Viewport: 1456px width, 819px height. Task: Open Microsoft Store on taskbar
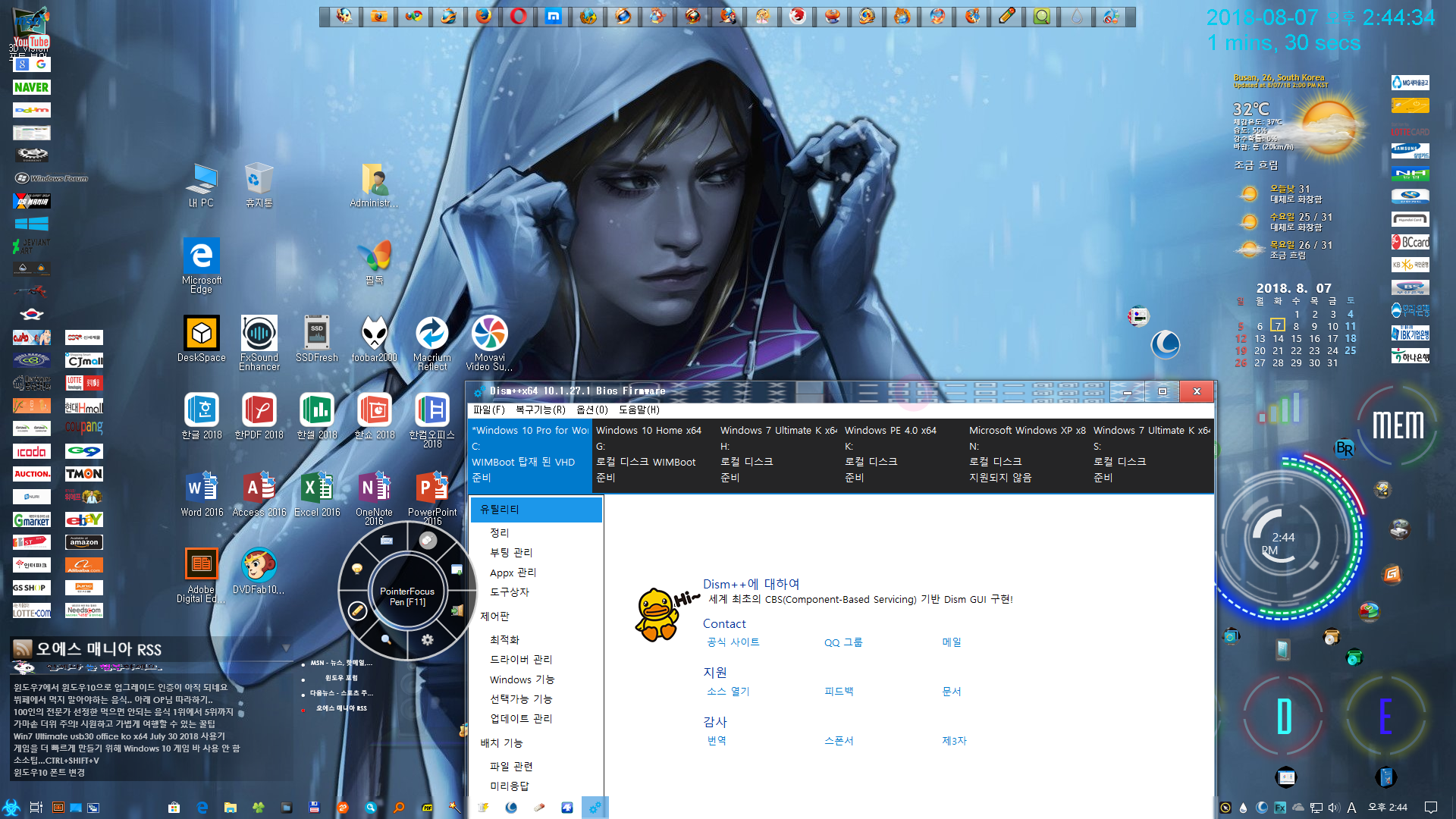[174, 808]
